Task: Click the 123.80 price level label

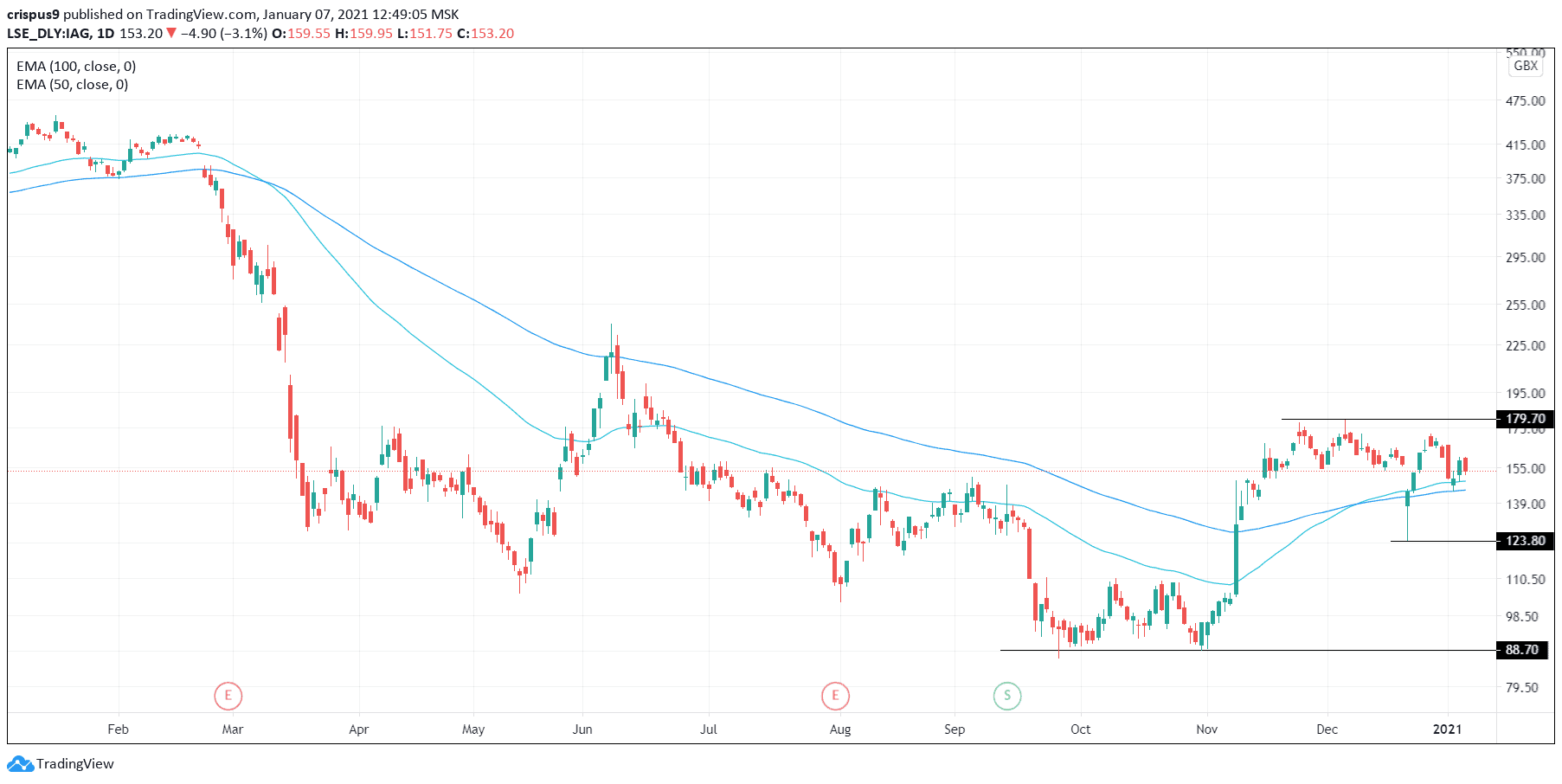Action: (x=1525, y=541)
